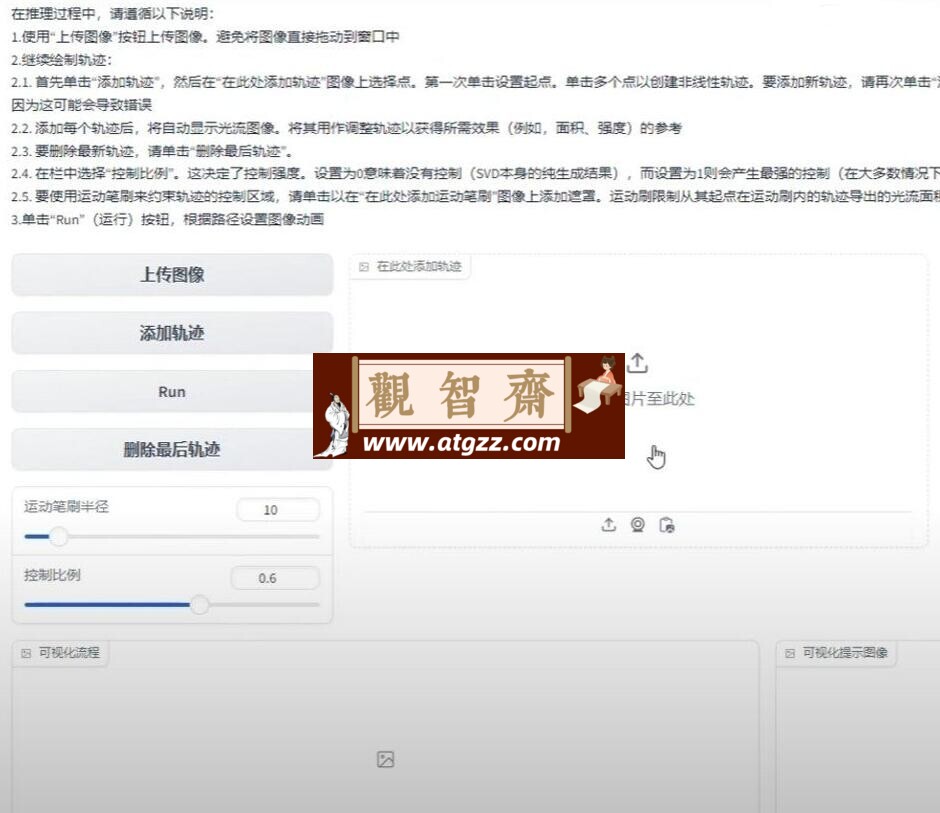Click the 运动笔刷半径 value field showing 10
Screen dimensions: 940x813
278,510
